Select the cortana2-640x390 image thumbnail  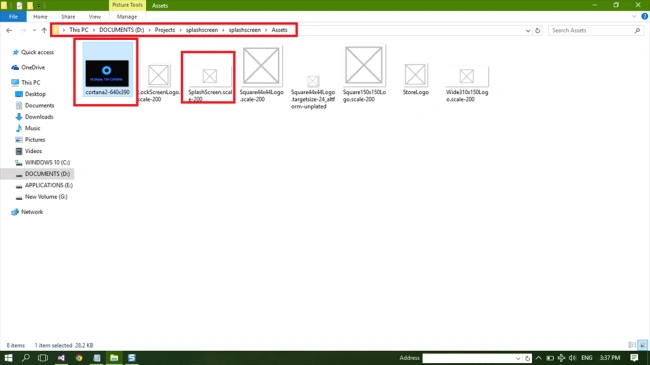point(107,73)
